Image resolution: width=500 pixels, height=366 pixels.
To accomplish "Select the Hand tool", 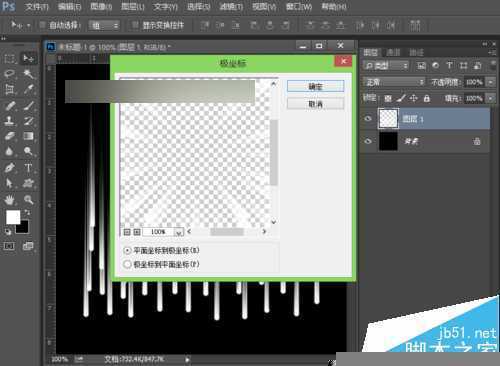I will [x=9, y=200].
